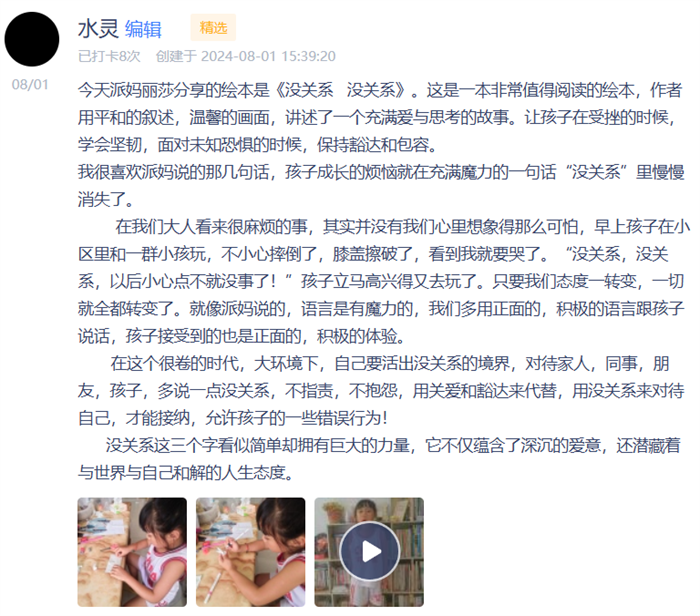Open the 编辑 link beside the username
700x616 pixels.
pos(143,29)
